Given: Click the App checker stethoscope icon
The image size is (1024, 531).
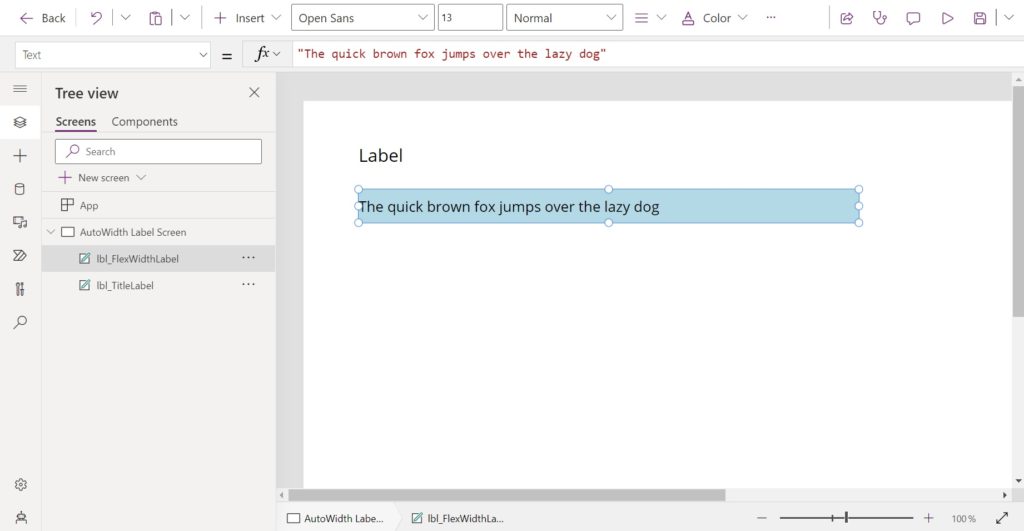Looking at the screenshot, I should coord(880,18).
